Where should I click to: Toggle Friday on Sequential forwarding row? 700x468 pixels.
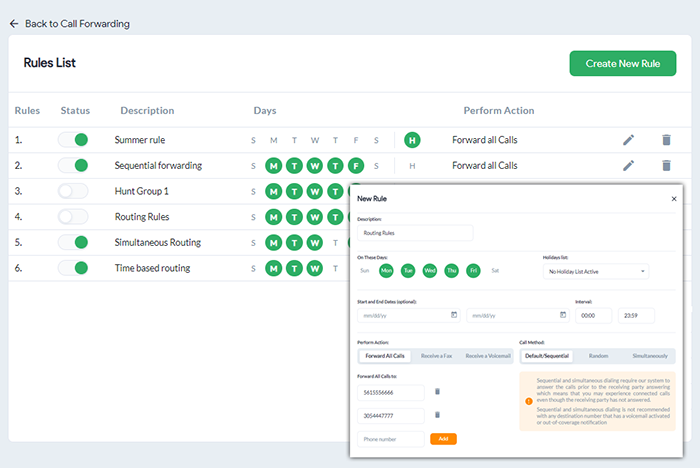point(356,166)
